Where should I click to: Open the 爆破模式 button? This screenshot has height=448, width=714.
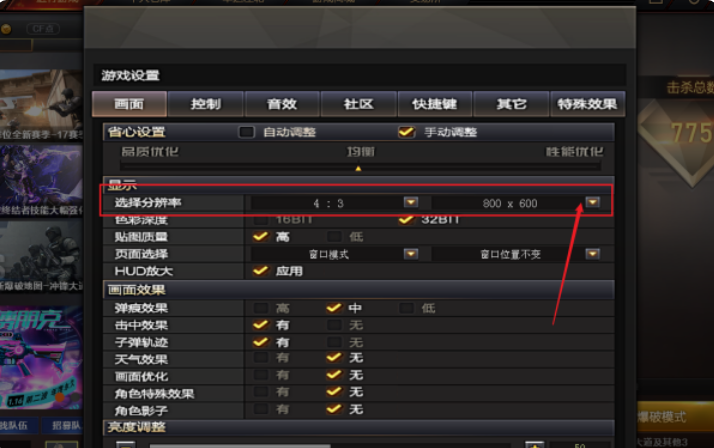pos(675,417)
